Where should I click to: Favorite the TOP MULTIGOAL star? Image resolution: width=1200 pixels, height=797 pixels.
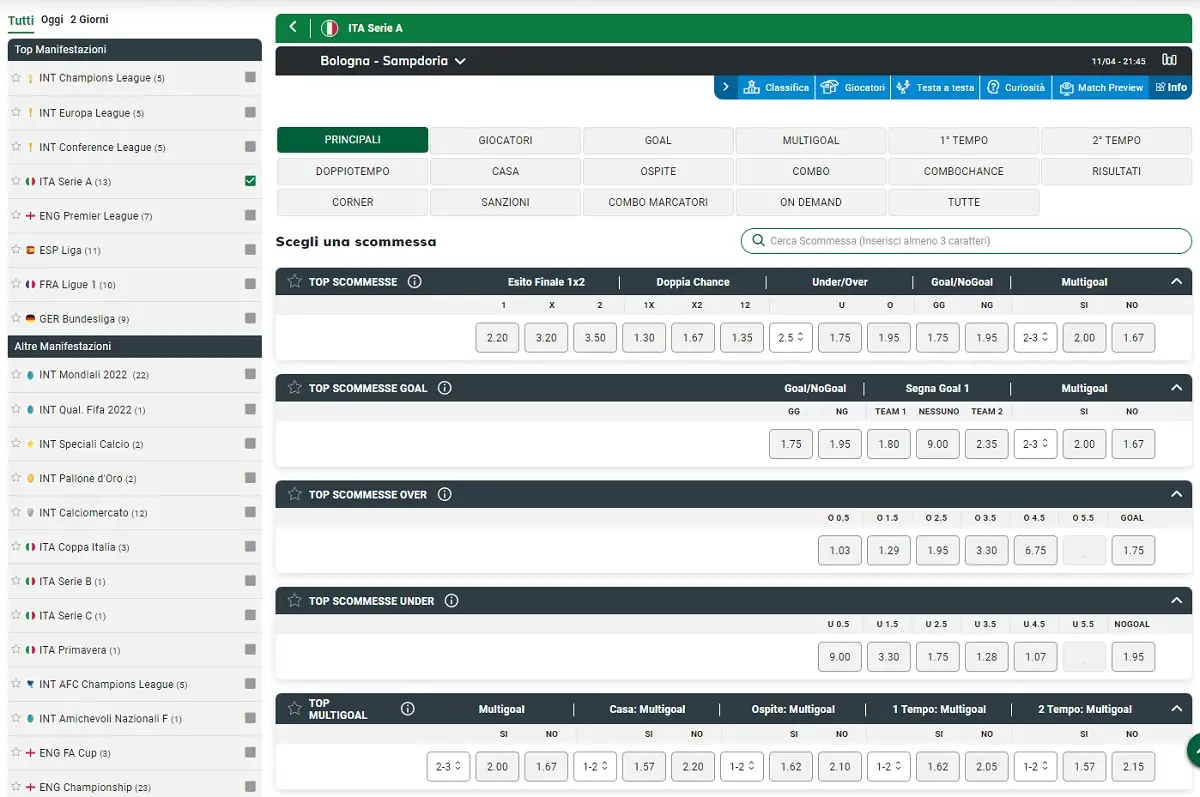click(294, 709)
